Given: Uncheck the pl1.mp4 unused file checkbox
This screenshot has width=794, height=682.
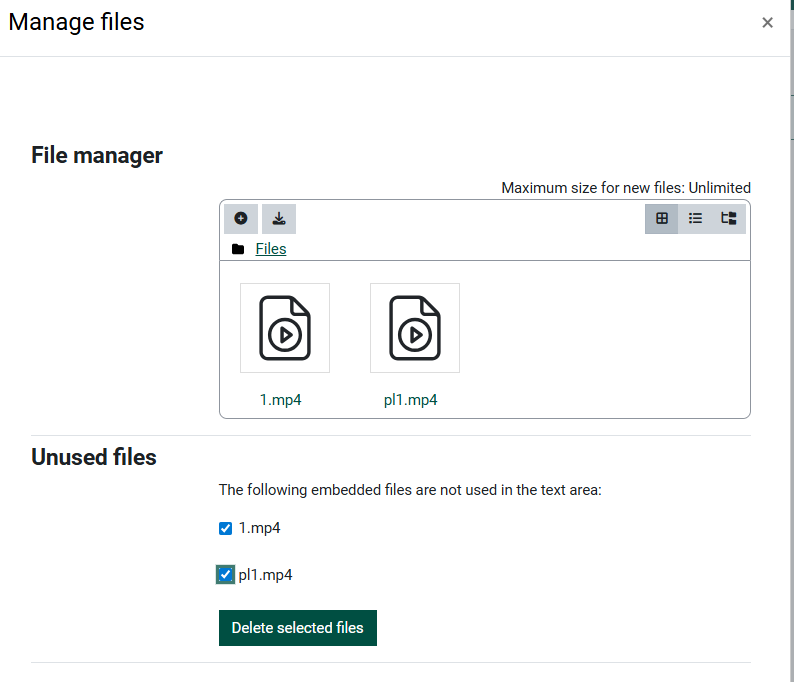Looking at the screenshot, I should pos(226,575).
